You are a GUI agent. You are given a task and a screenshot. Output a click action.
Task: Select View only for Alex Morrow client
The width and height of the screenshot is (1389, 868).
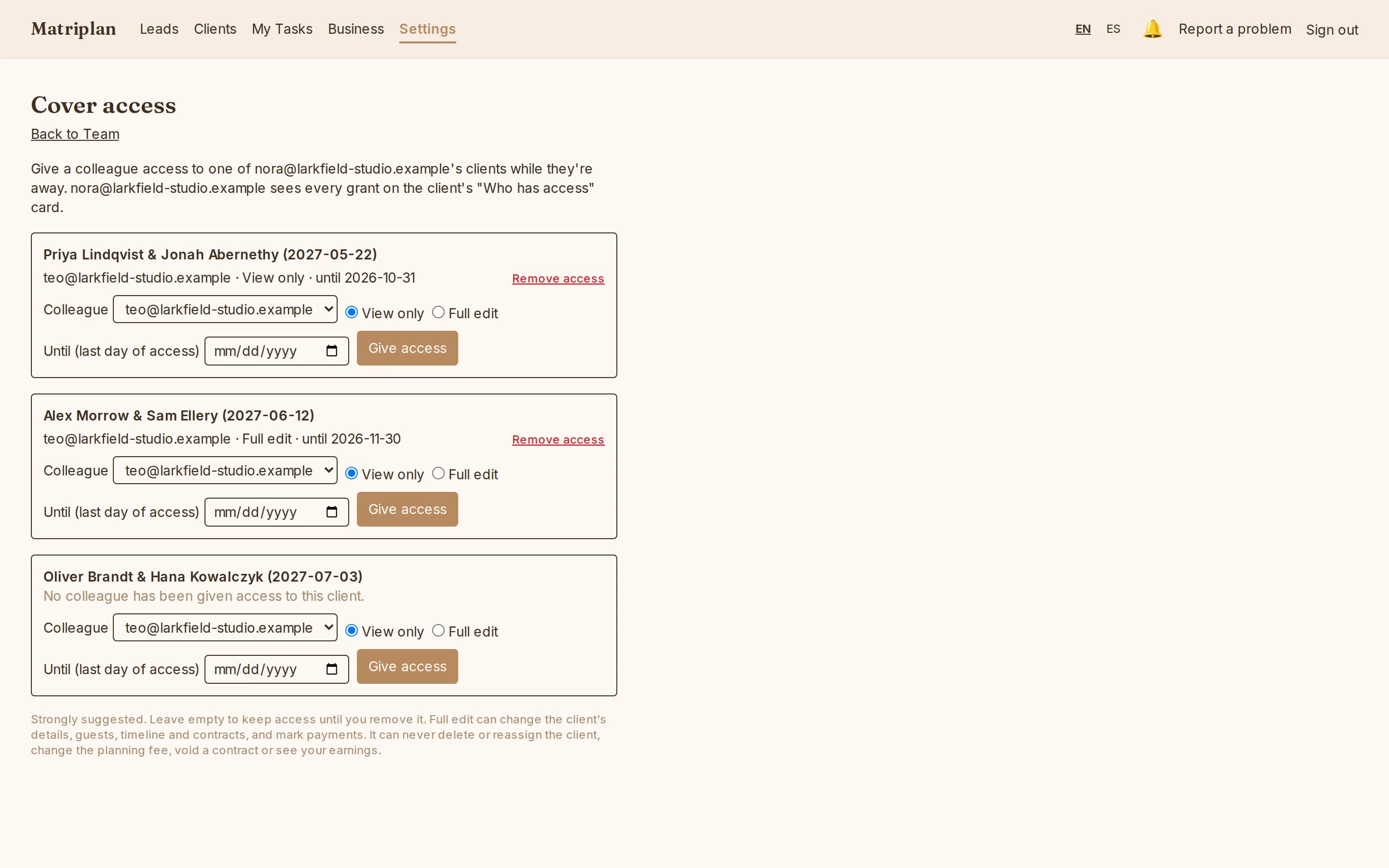coord(351,474)
